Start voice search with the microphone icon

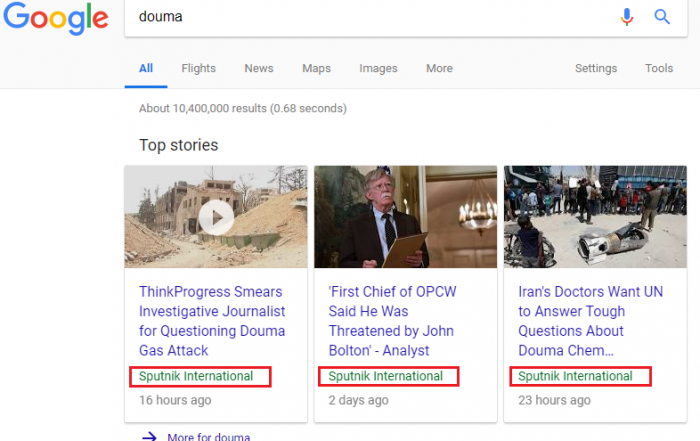click(x=627, y=17)
